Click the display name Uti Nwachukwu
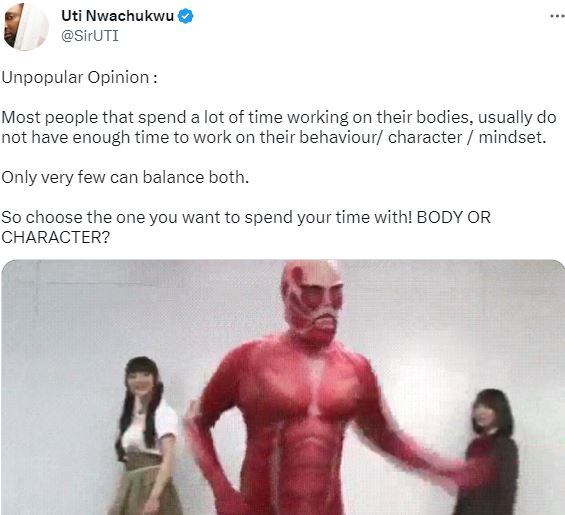 point(117,16)
